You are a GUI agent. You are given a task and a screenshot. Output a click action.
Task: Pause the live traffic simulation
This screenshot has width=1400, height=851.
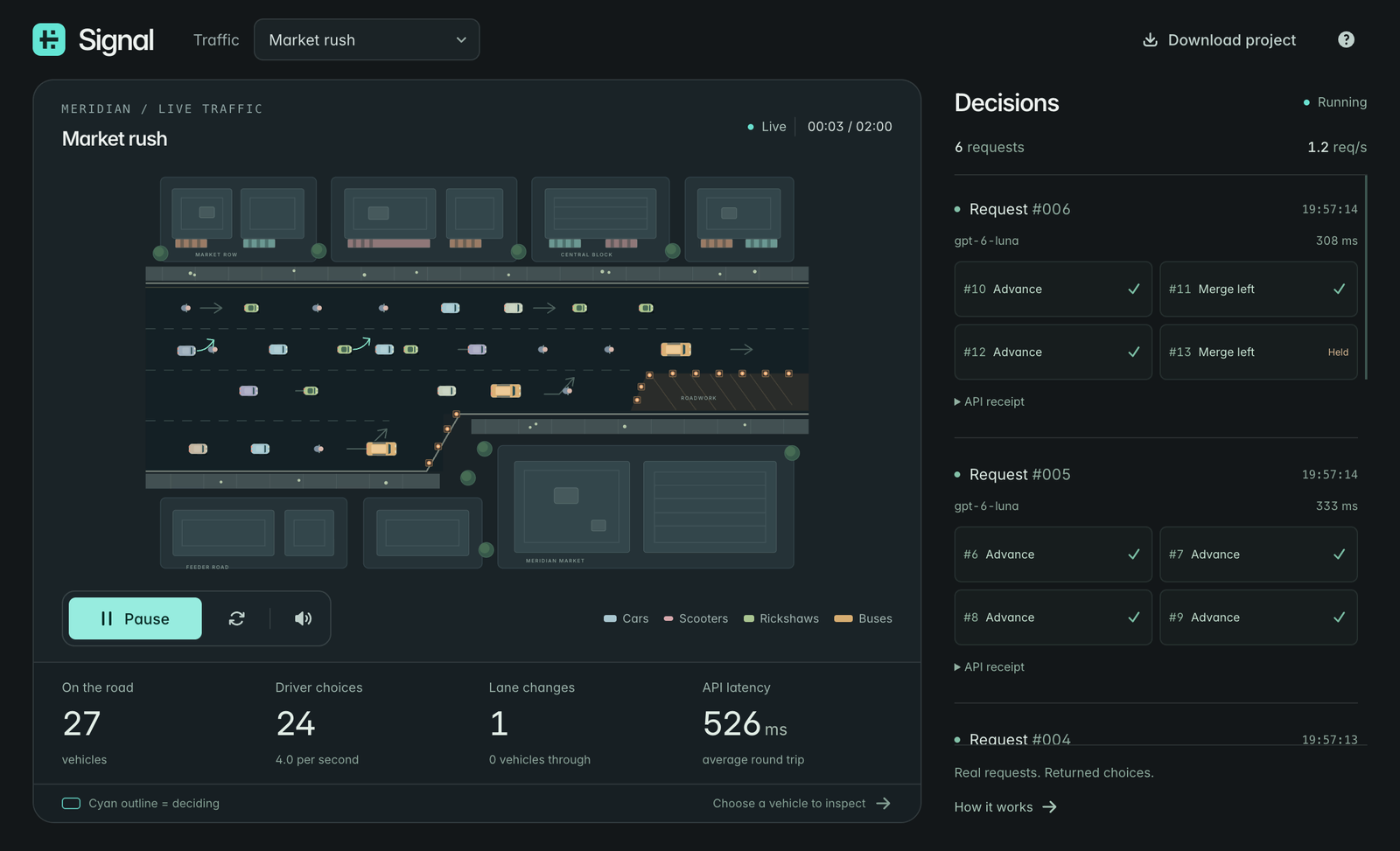[136, 618]
